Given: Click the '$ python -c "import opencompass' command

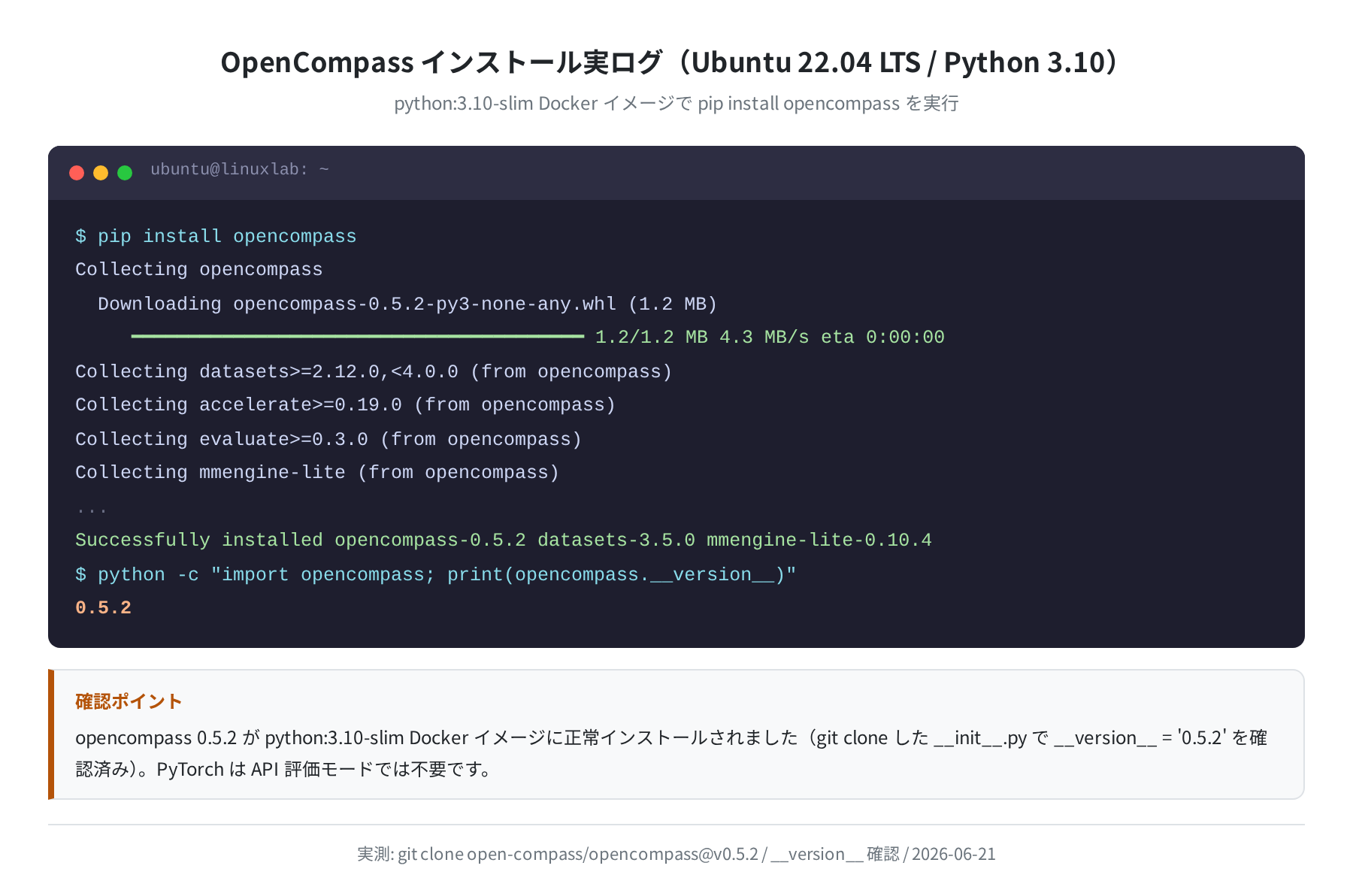Looking at the screenshot, I should (x=436, y=574).
